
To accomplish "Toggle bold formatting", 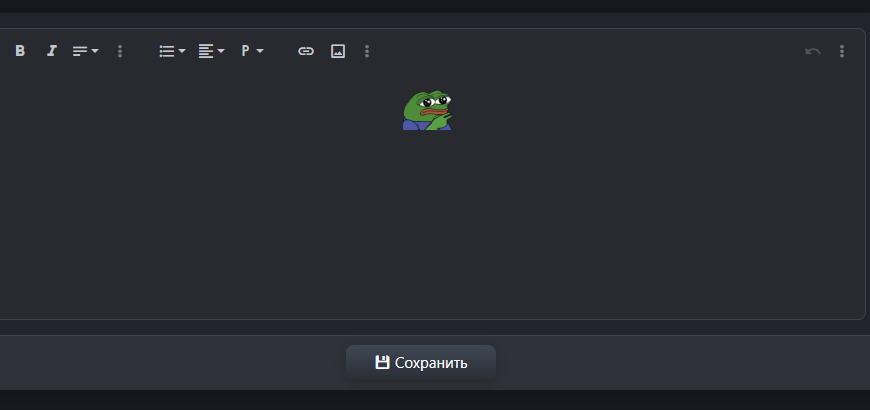I will [x=20, y=51].
